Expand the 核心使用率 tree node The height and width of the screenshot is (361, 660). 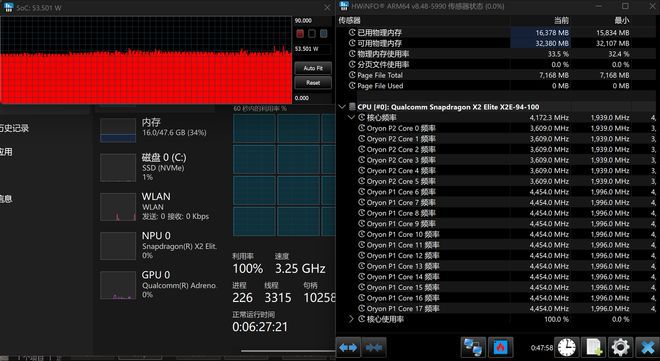tap(351, 319)
